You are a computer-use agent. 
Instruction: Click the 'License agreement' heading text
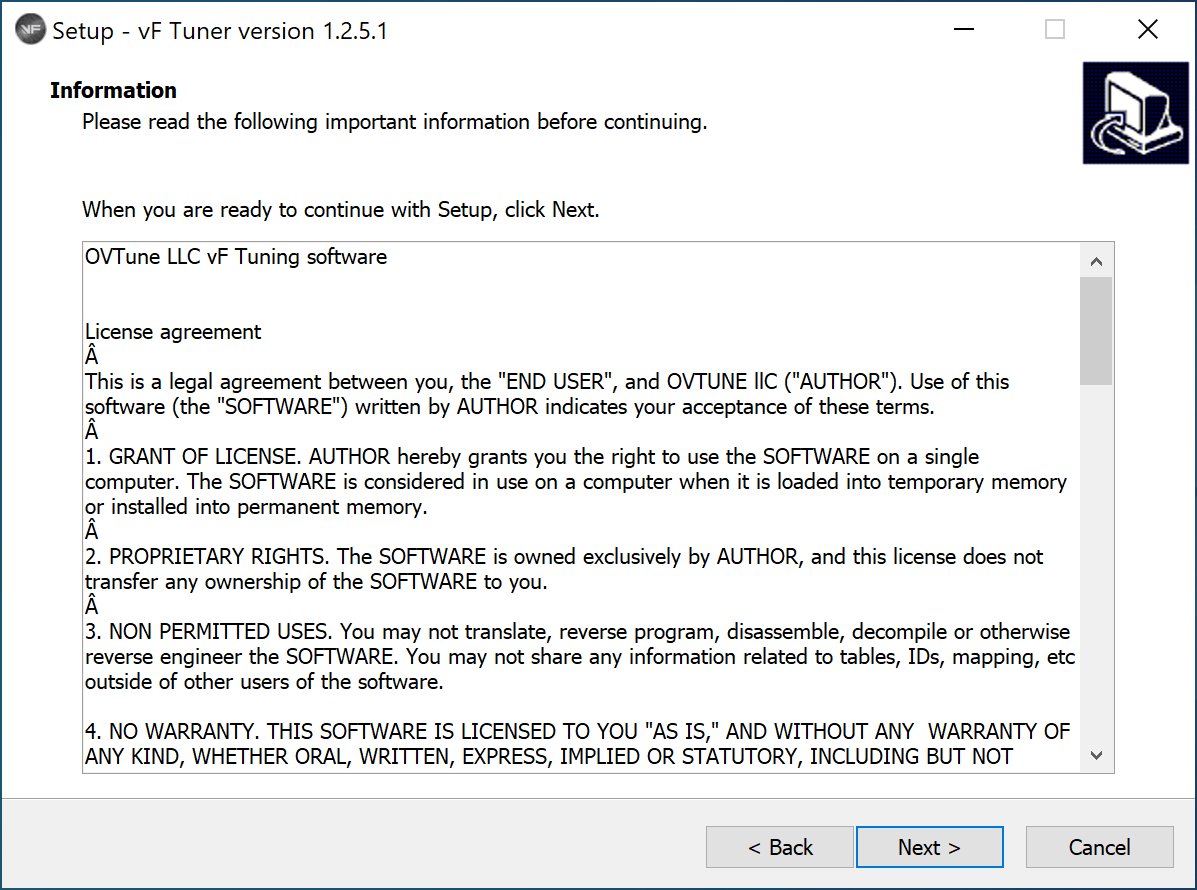point(173,331)
